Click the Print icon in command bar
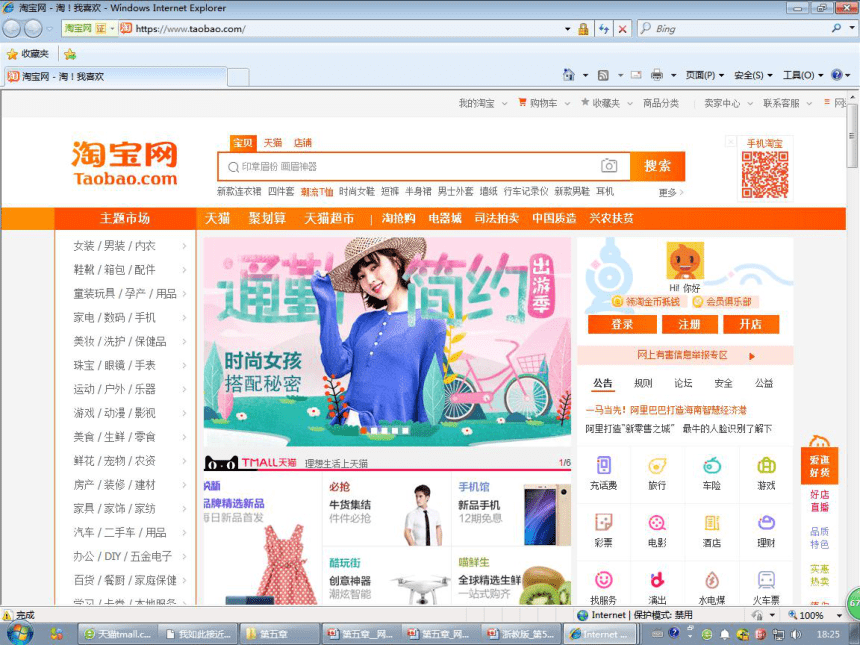This screenshot has height=645, width=860. pos(657,75)
